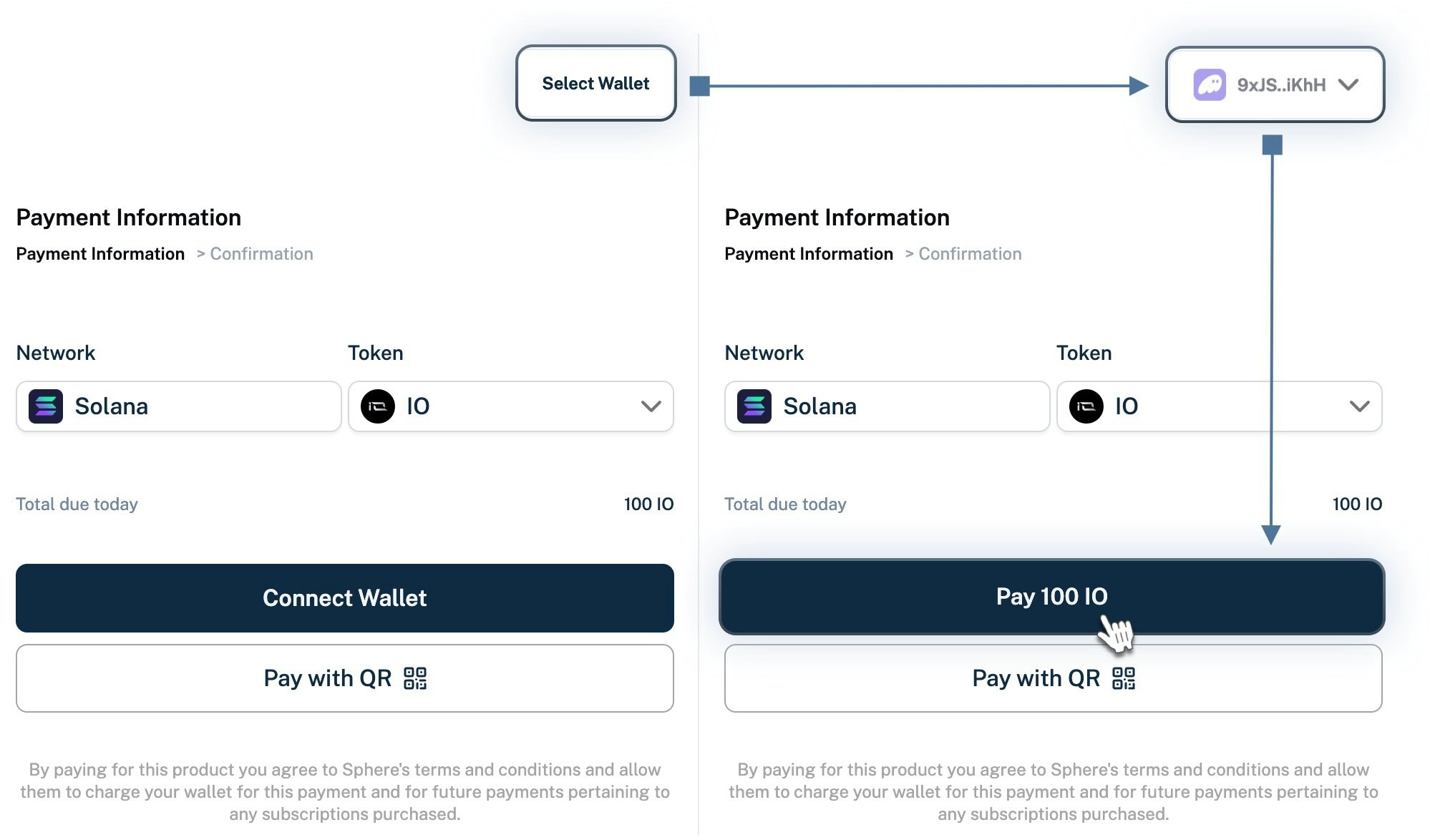Go to Confirmation step in right breadcrumb
Image resolution: width=1430 pixels, height=840 pixels.
pos(970,254)
